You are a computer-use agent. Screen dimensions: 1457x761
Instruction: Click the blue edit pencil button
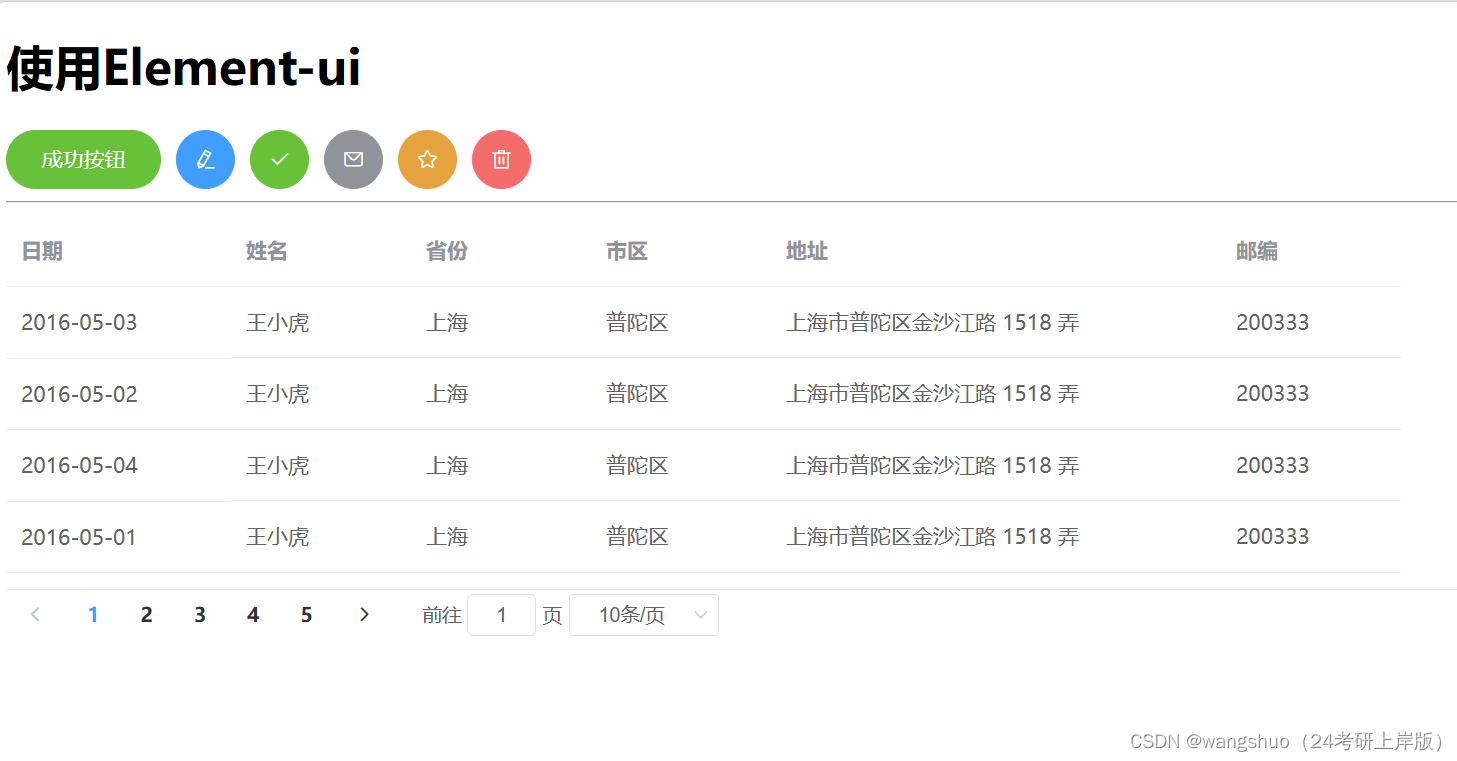click(206, 159)
